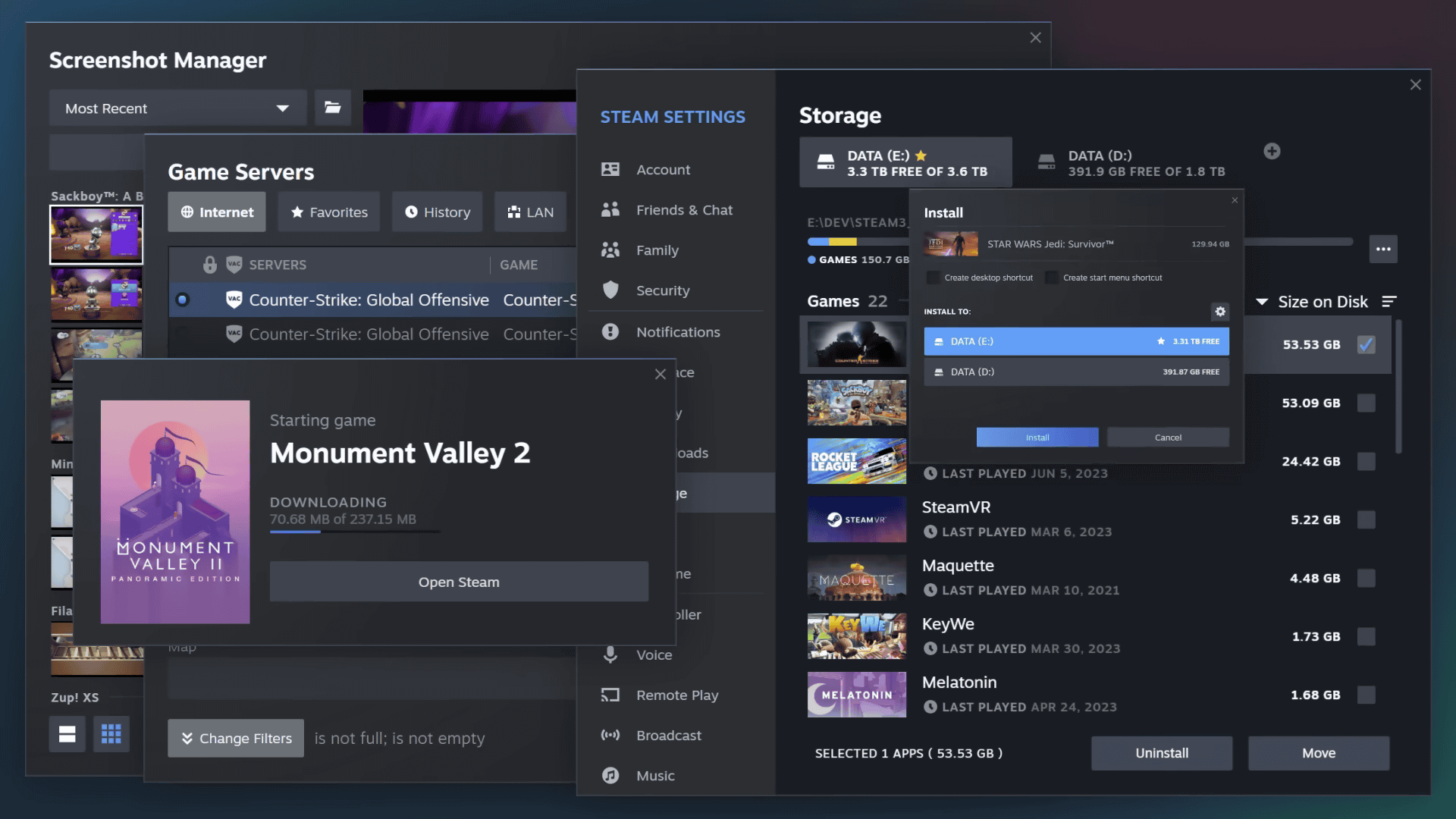Open the Friends & Chat settings menu

(685, 210)
